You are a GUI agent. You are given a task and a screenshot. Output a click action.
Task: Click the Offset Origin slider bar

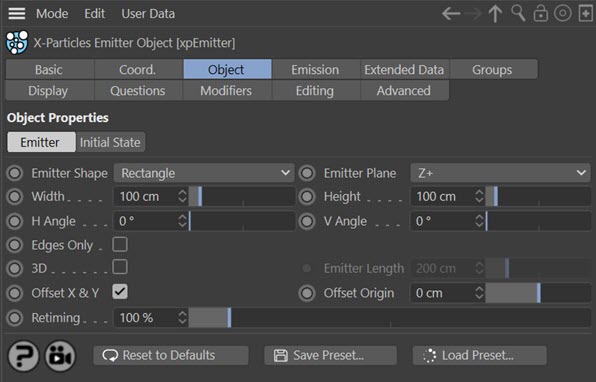pyautogui.click(x=538, y=293)
